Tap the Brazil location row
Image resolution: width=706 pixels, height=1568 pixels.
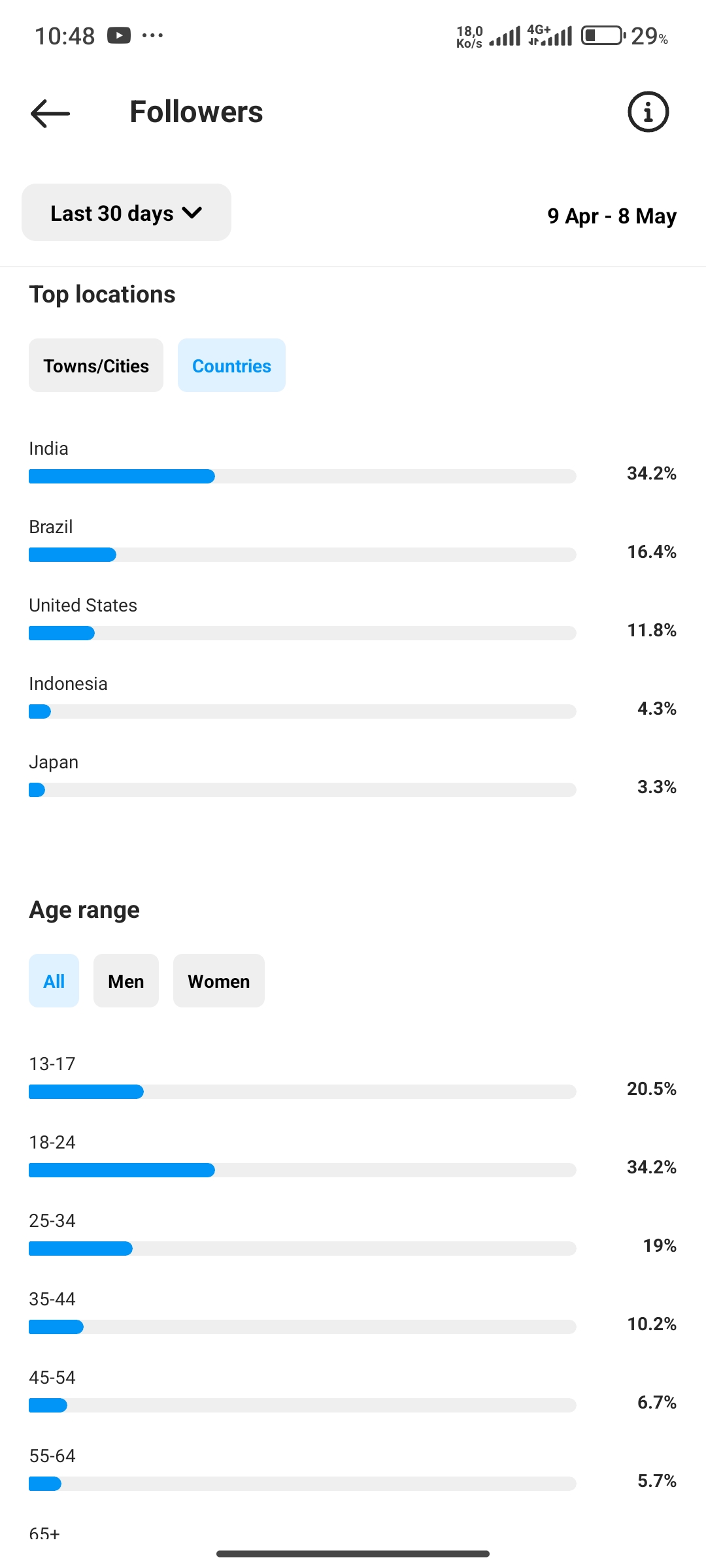coord(353,540)
